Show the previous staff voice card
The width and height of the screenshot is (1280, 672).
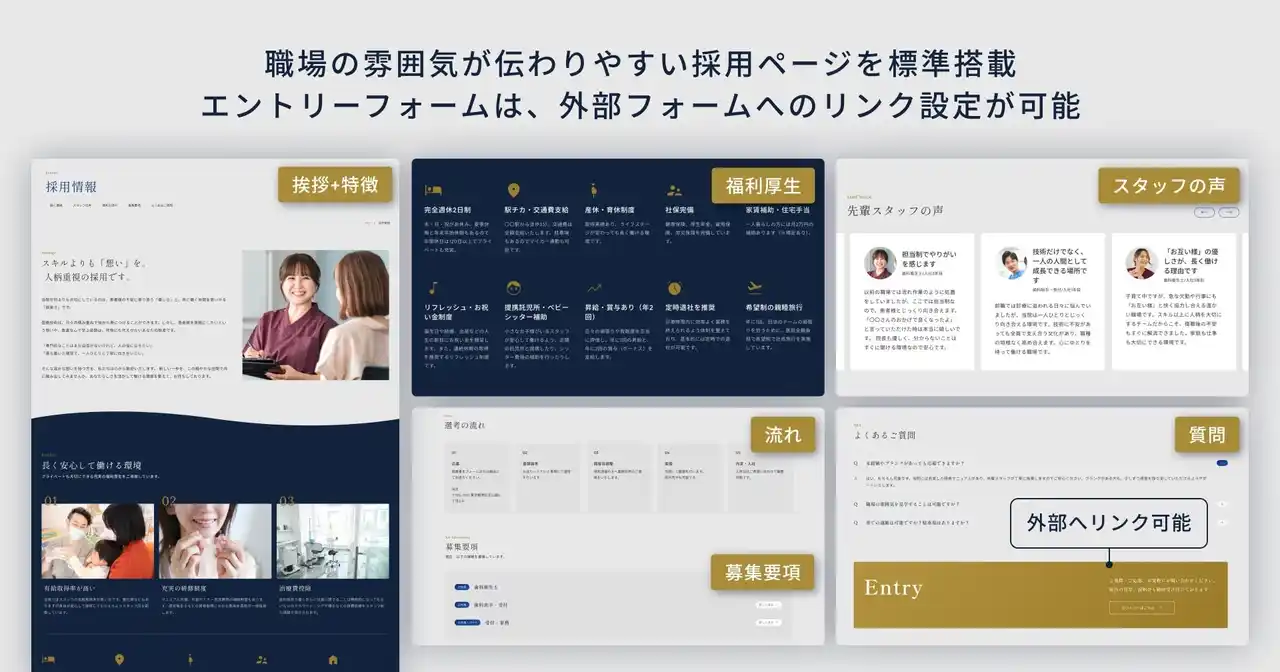[x=1205, y=212]
